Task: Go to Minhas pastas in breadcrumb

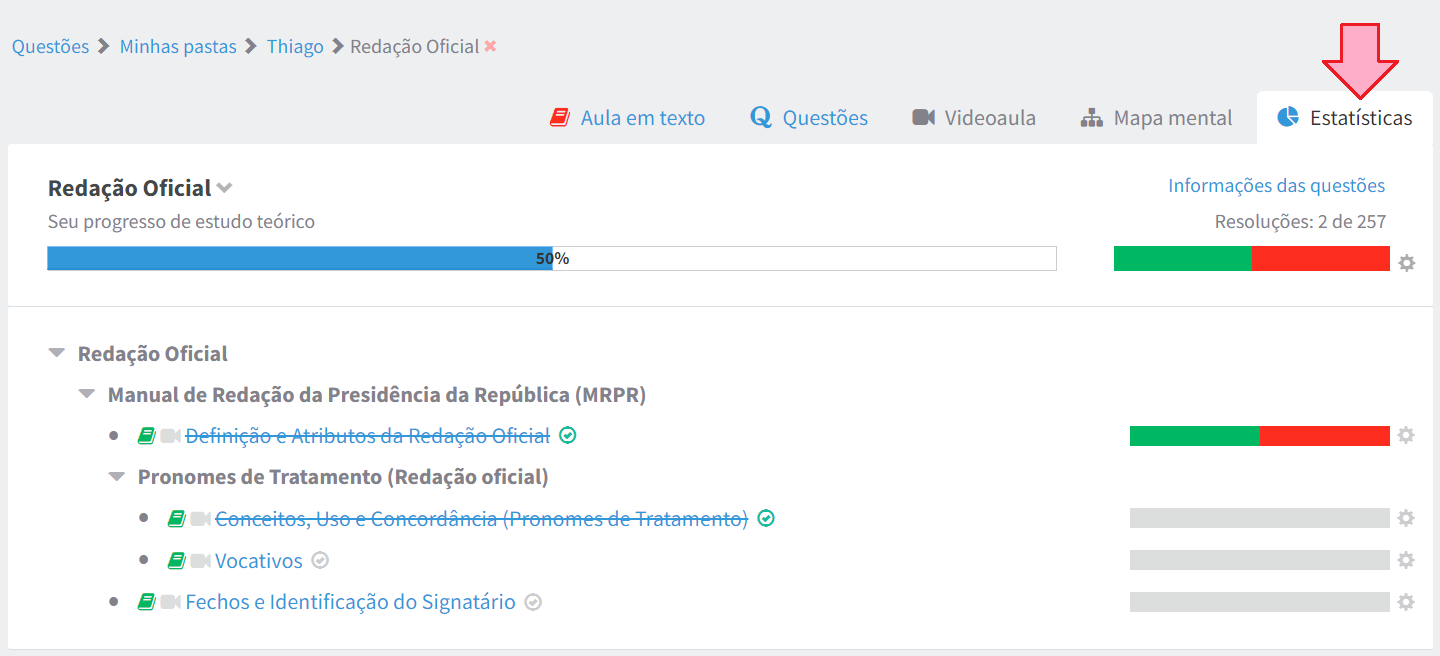Action: tap(178, 46)
